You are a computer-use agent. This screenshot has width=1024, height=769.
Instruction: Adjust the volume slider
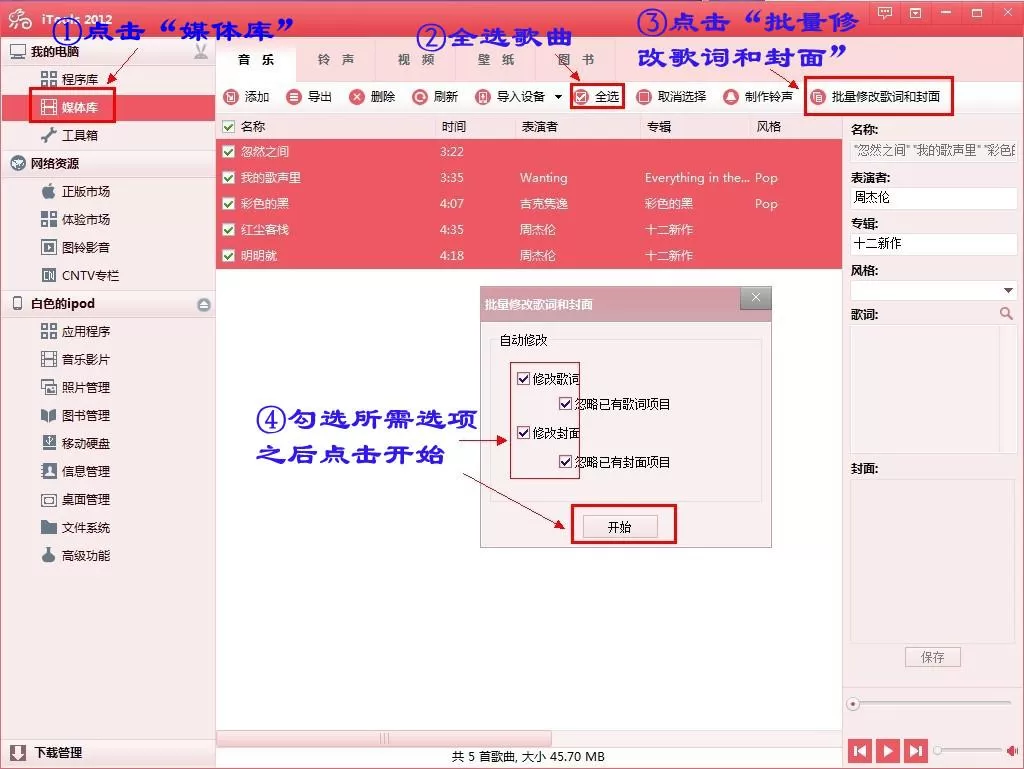click(968, 750)
